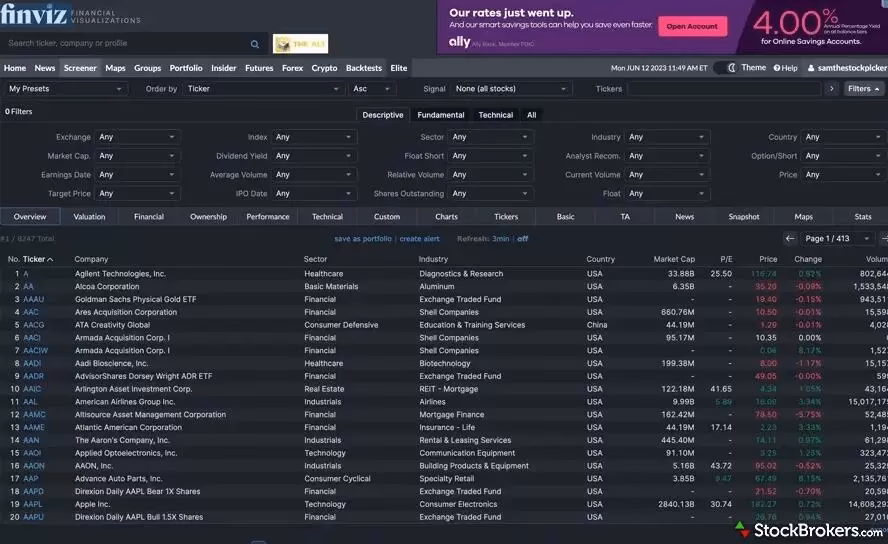Switch to the Performance view tab
This screenshot has height=544, width=888.
tap(268, 217)
